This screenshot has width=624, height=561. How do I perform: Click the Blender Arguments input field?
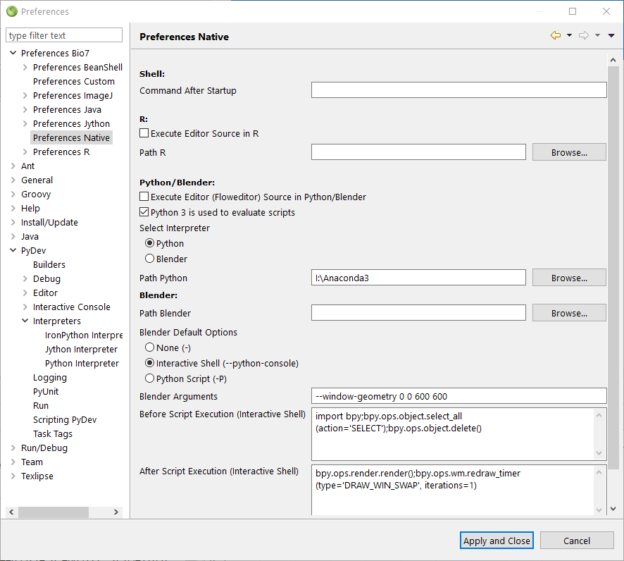pyautogui.click(x=458, y=395)
